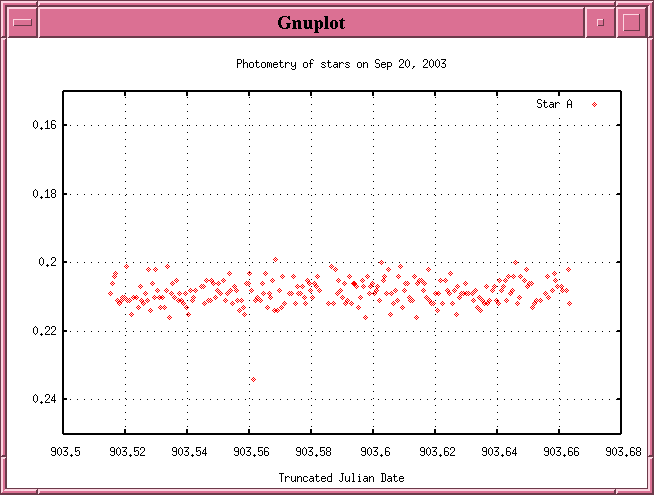The height and width of the screenshot is (495, 654).
Task: Click the outlier data point below 0.22
Action: (x=253, y=379)
